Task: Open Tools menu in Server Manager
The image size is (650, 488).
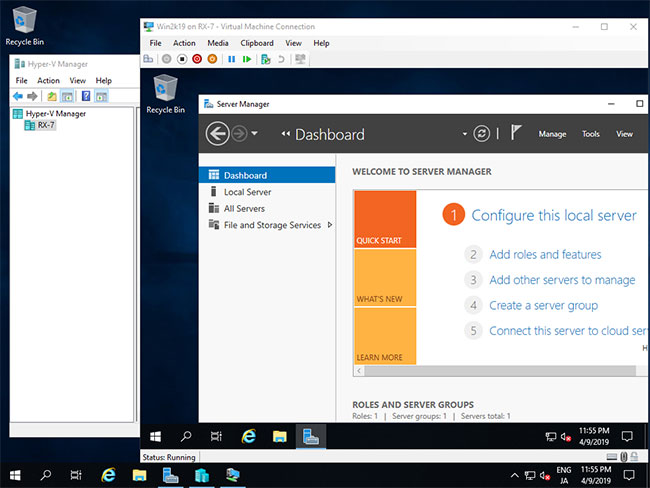Action: (x=591, y=134)
